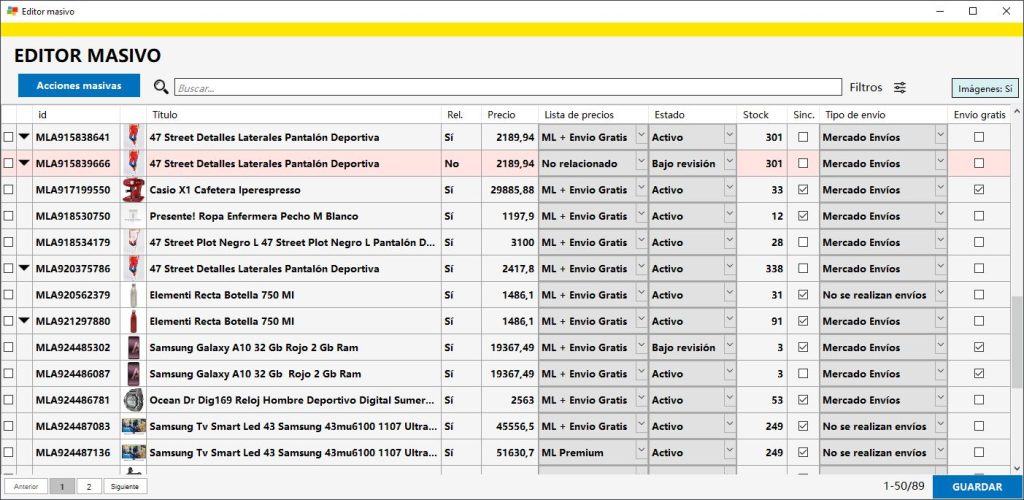Click the GUARDAR button
Screen dimensions: 1024x500
coord(978,487)
